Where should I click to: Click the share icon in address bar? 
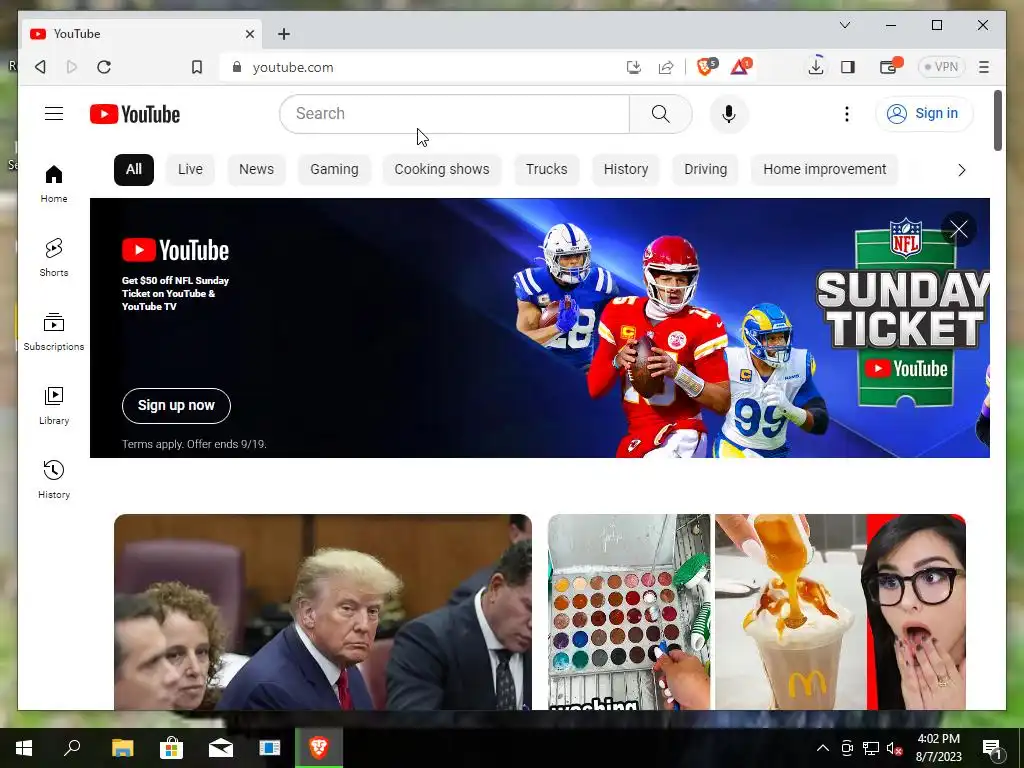point(665,67)
